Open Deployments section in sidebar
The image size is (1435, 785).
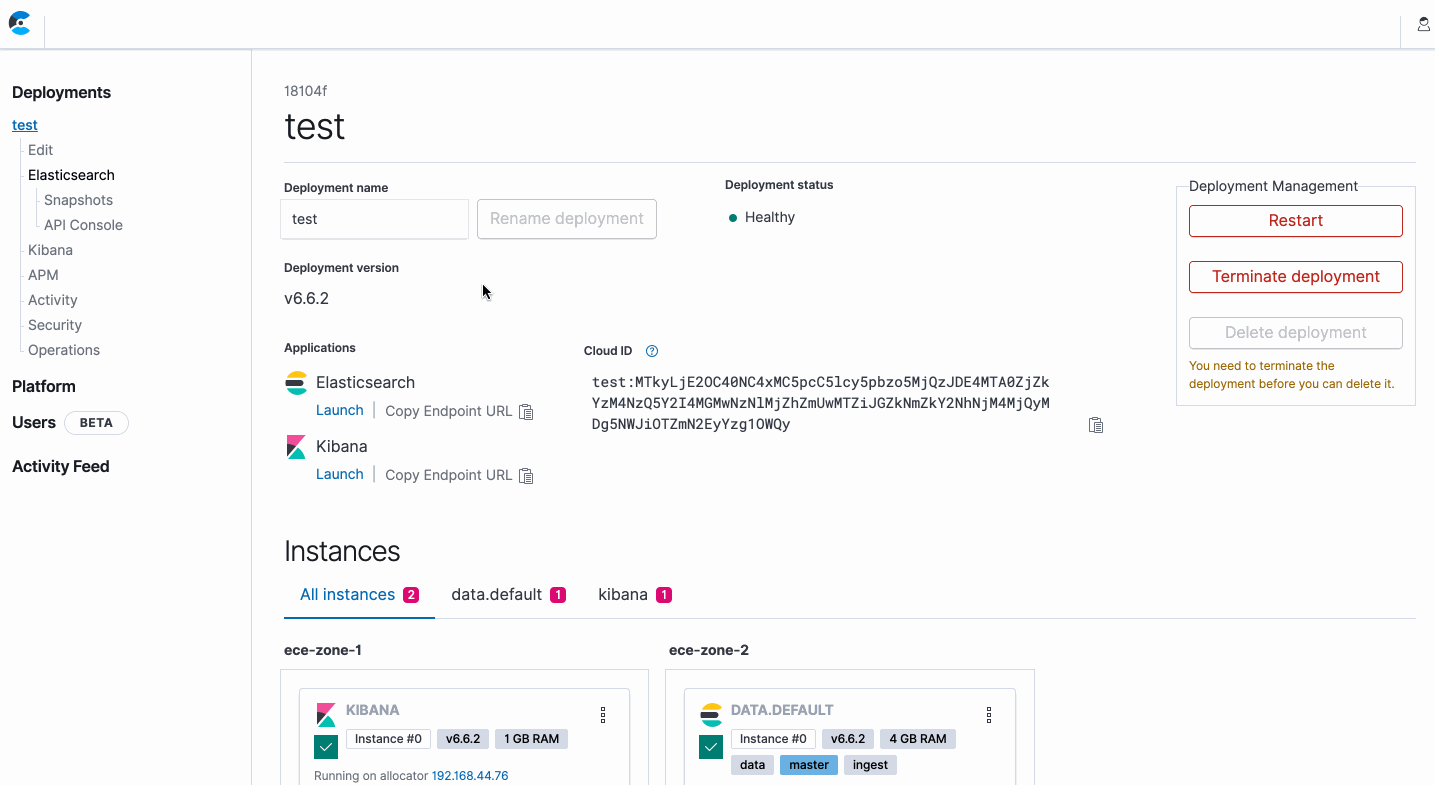pos(61,92)
